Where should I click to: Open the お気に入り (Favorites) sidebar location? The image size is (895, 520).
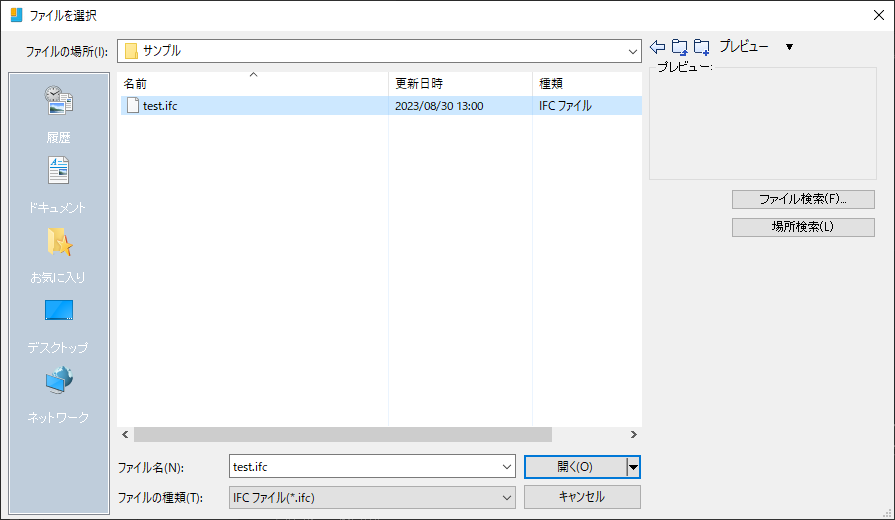59,255
